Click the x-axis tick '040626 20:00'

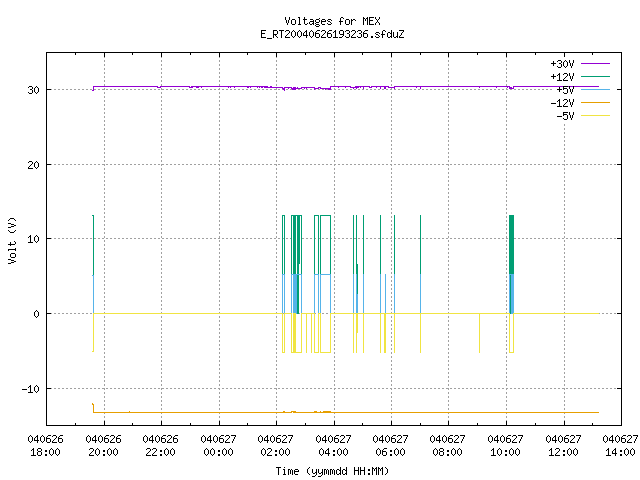(x=103, y=446)
